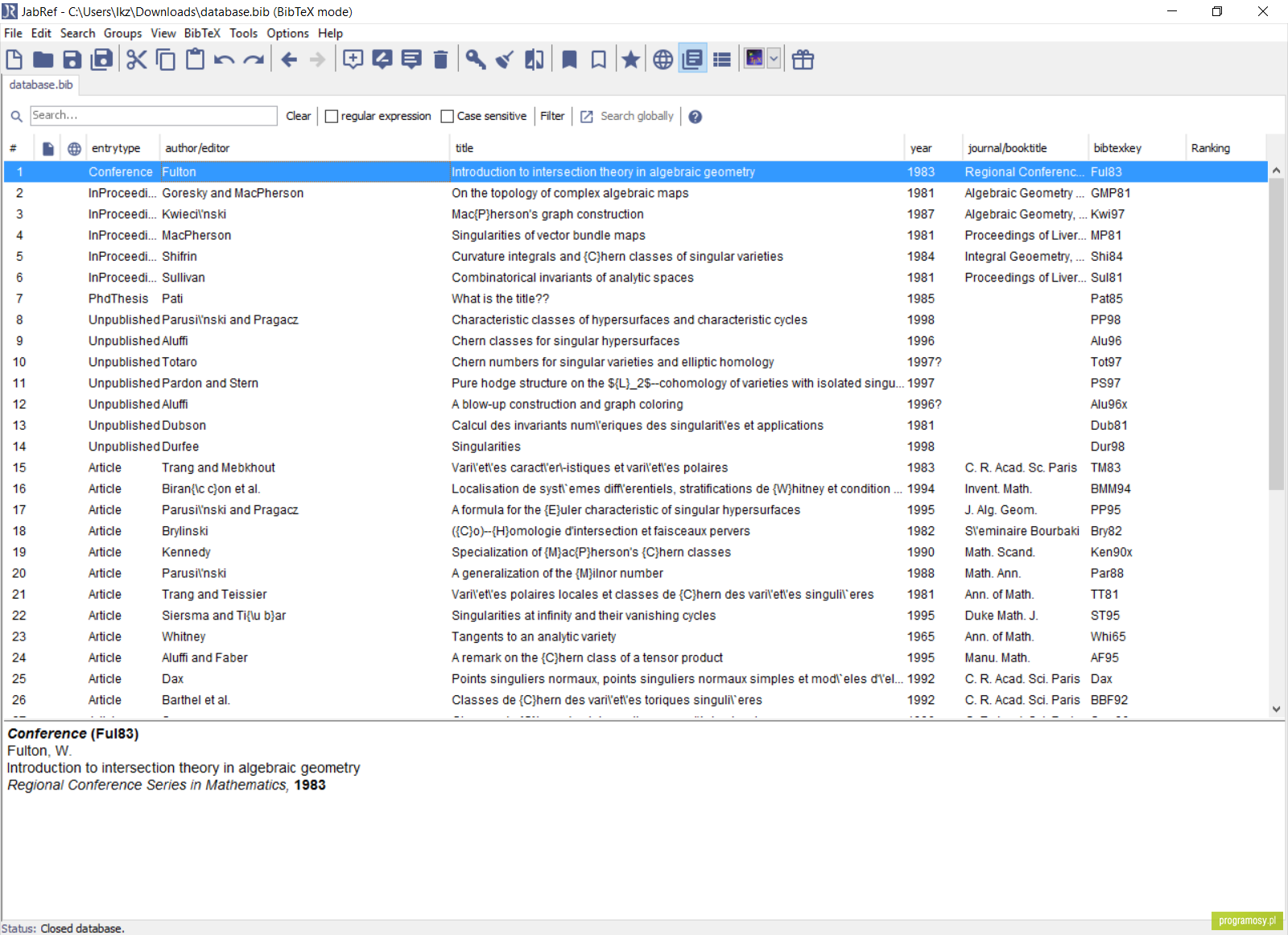
Task: Click the gift donate icon
Action: (803, 60)
